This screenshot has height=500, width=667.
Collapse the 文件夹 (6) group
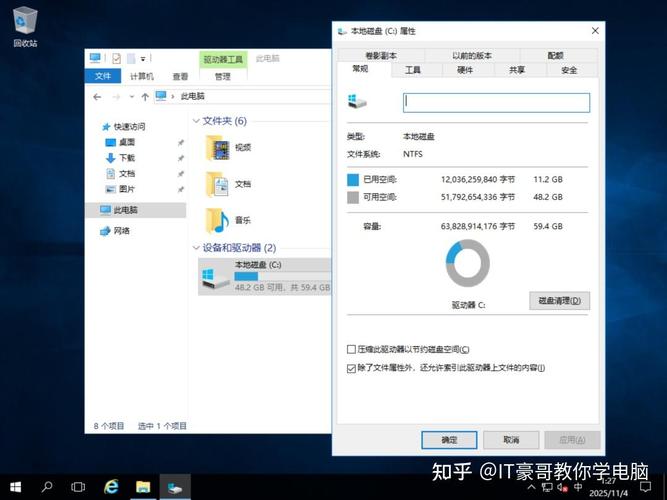pos(196,121)
